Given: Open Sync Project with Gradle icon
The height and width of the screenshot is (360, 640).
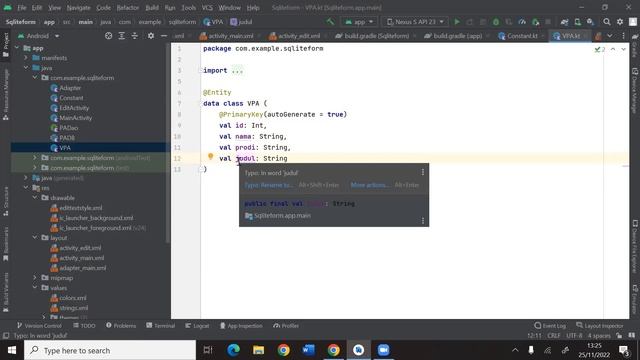Looking at the screenshot, I should click(x=564, y=22).
